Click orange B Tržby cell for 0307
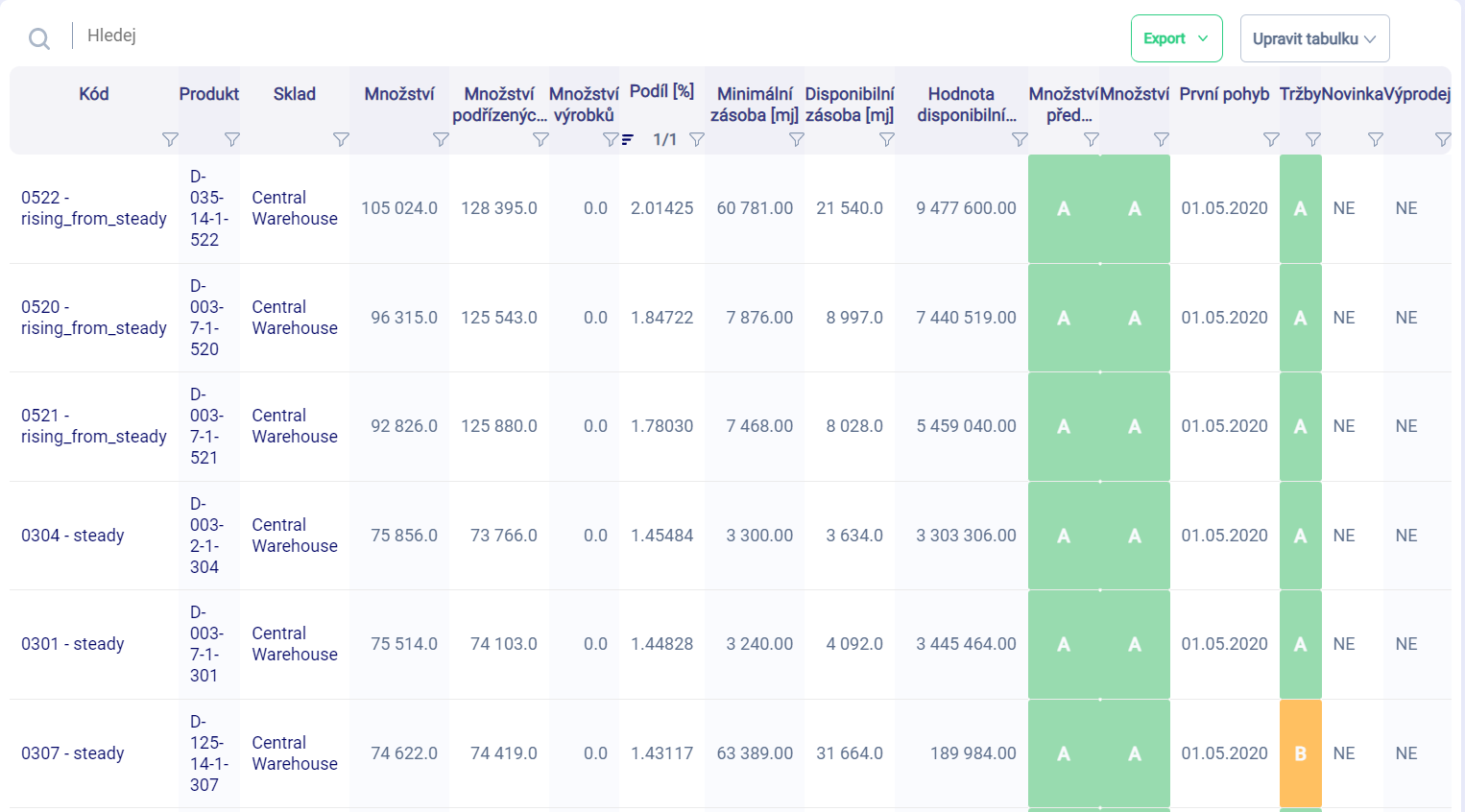This screenshot has height=812, width=1465. [x=1300, y=753]
